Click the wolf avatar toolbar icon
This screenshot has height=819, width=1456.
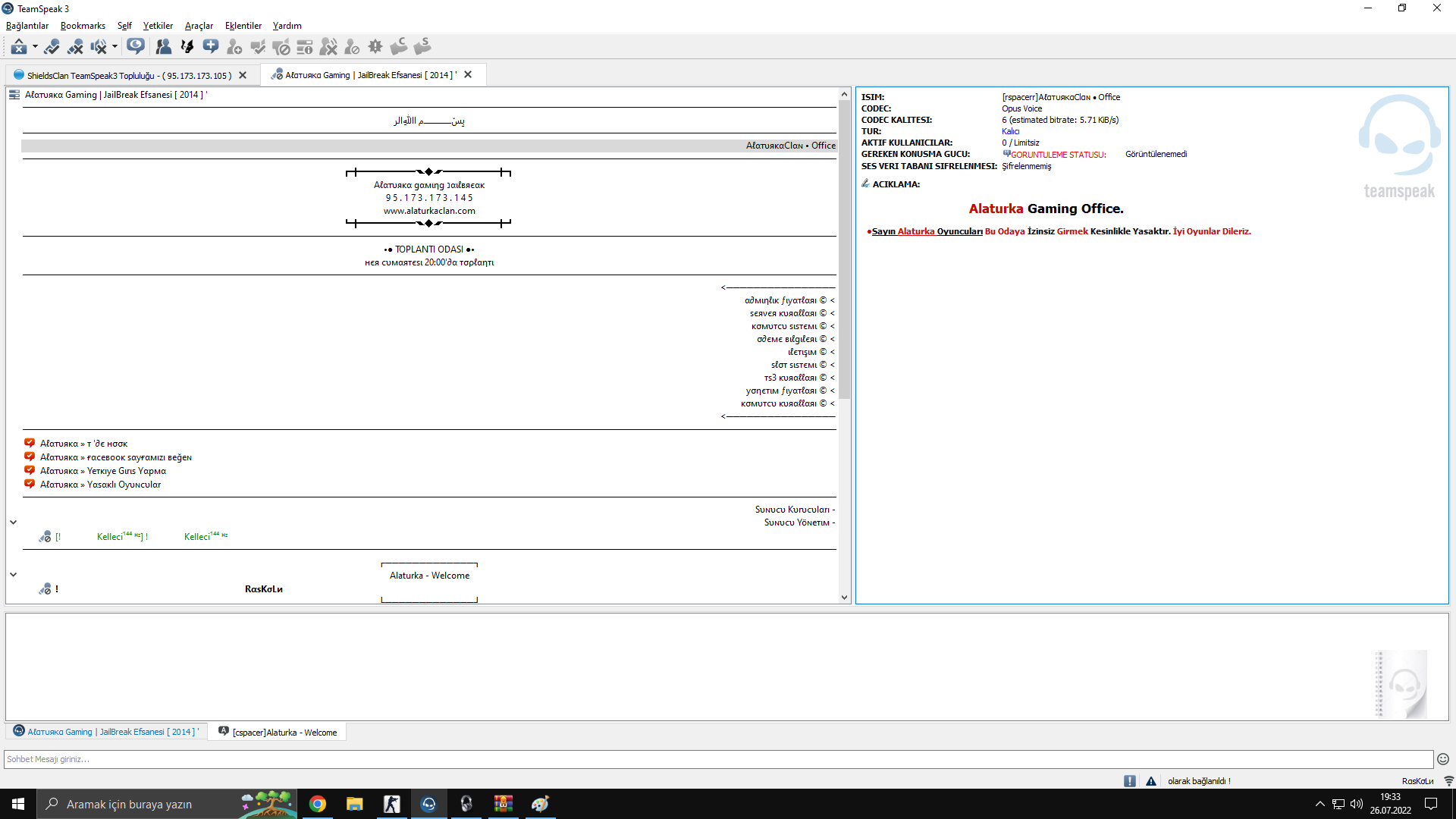pos(187,47)
